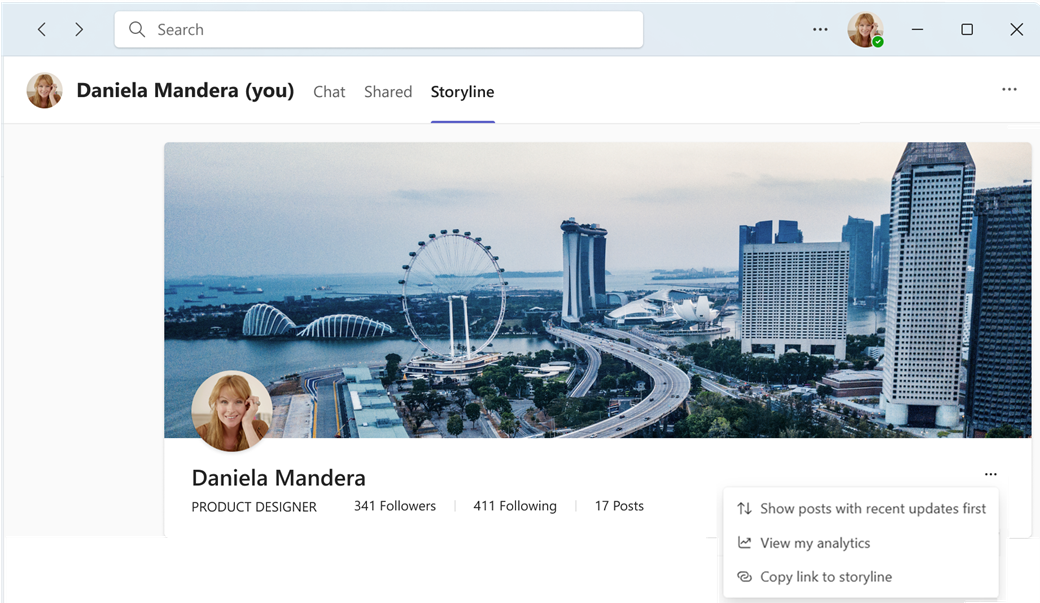Click the 17 Posts count
The height and width of the screenshot is (603, 1040).
click(x=619, y=506)
